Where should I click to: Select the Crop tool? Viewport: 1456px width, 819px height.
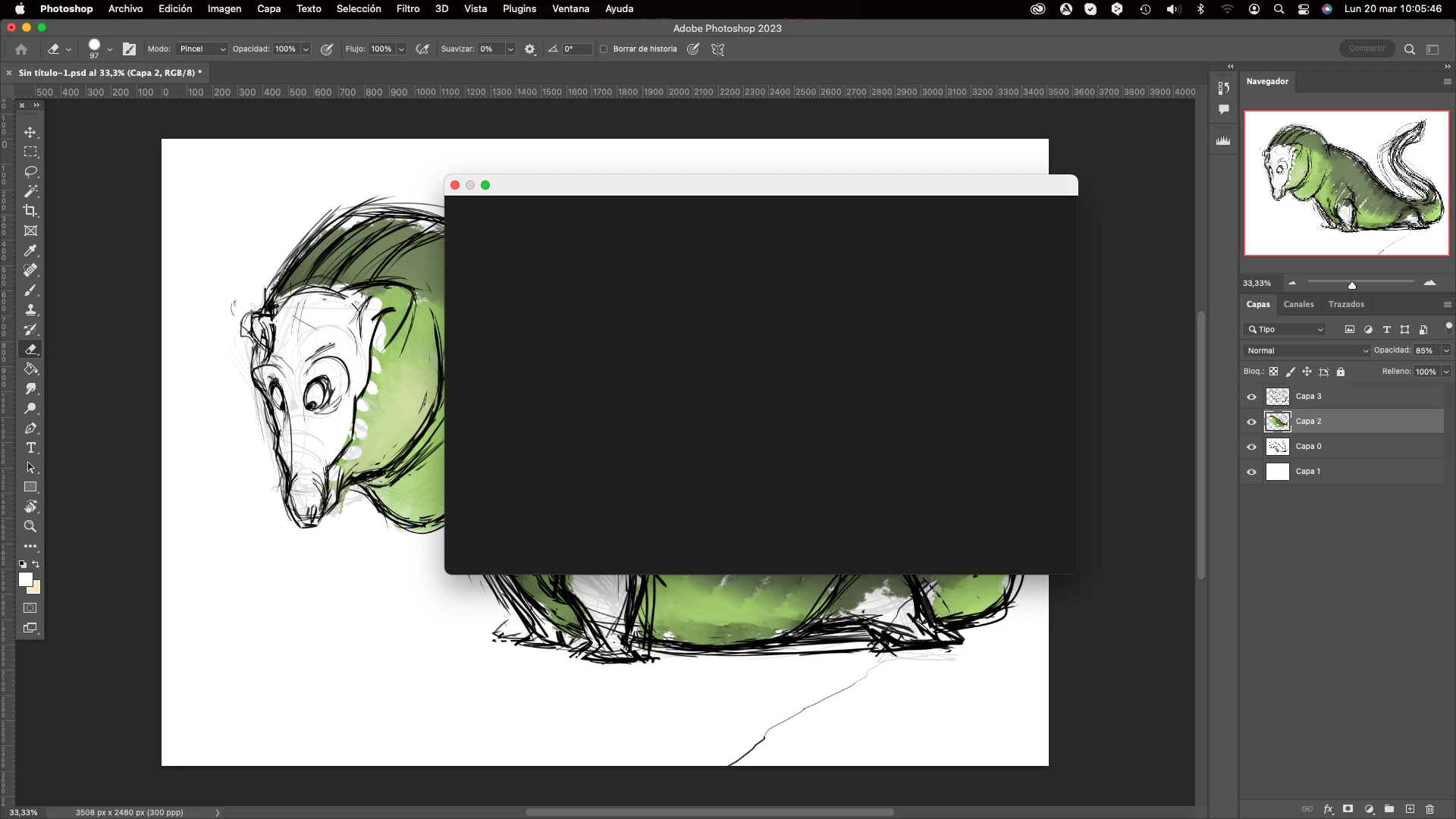(30, 211)
